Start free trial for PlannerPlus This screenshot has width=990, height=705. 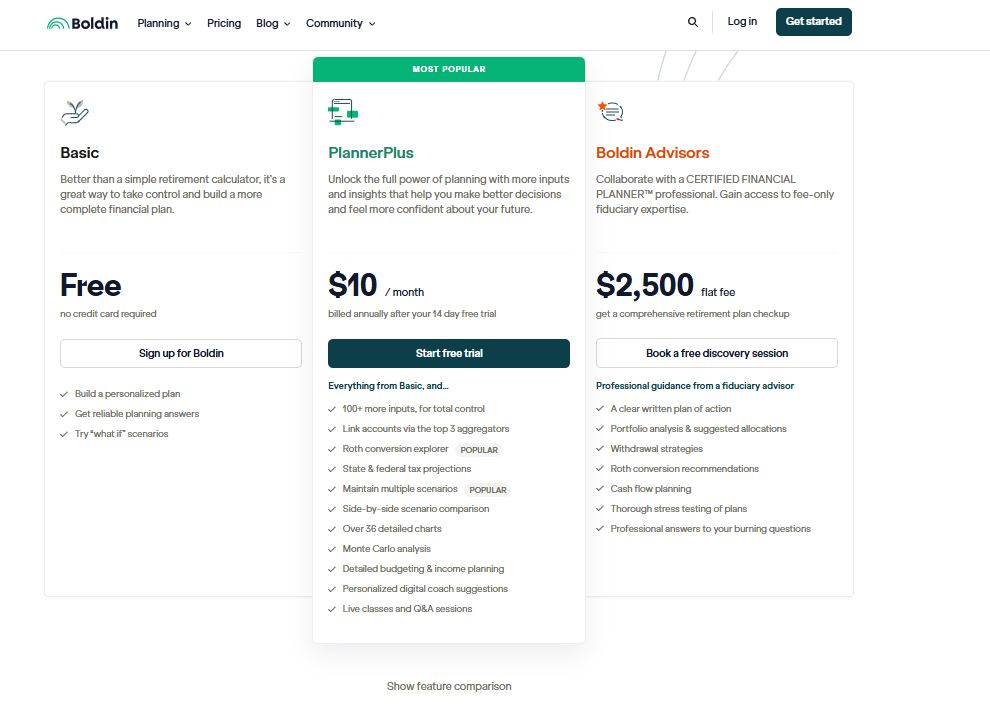[449, 353]
